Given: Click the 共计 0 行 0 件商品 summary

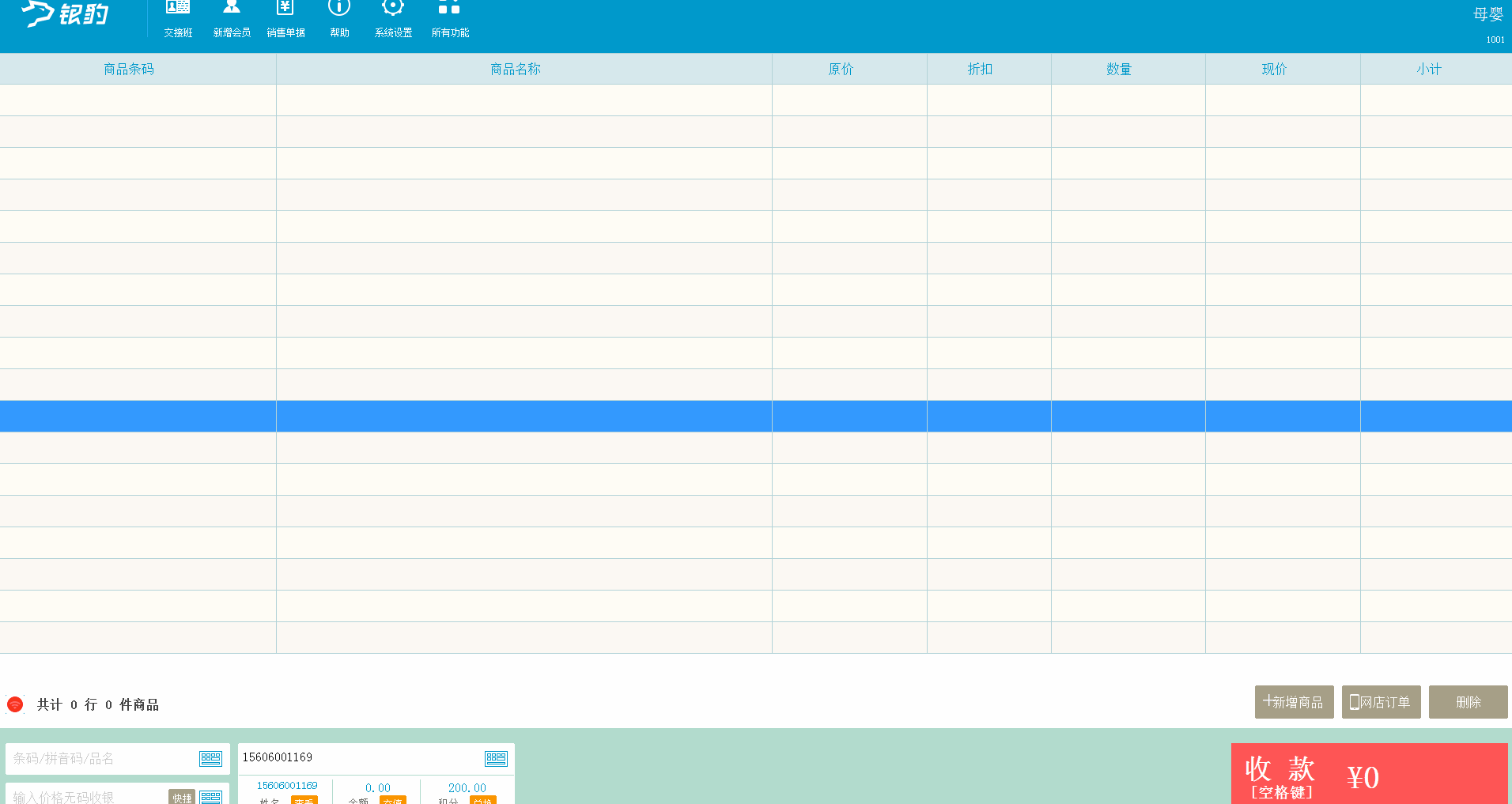Looking at the screenshot, I should coord(97,704).
